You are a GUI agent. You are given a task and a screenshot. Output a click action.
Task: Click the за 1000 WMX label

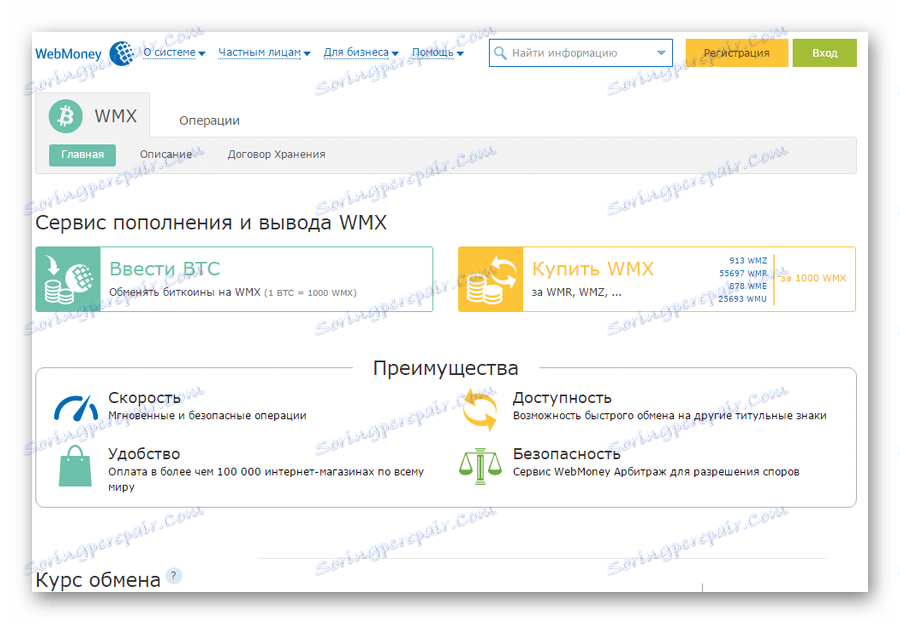(813, 278)
